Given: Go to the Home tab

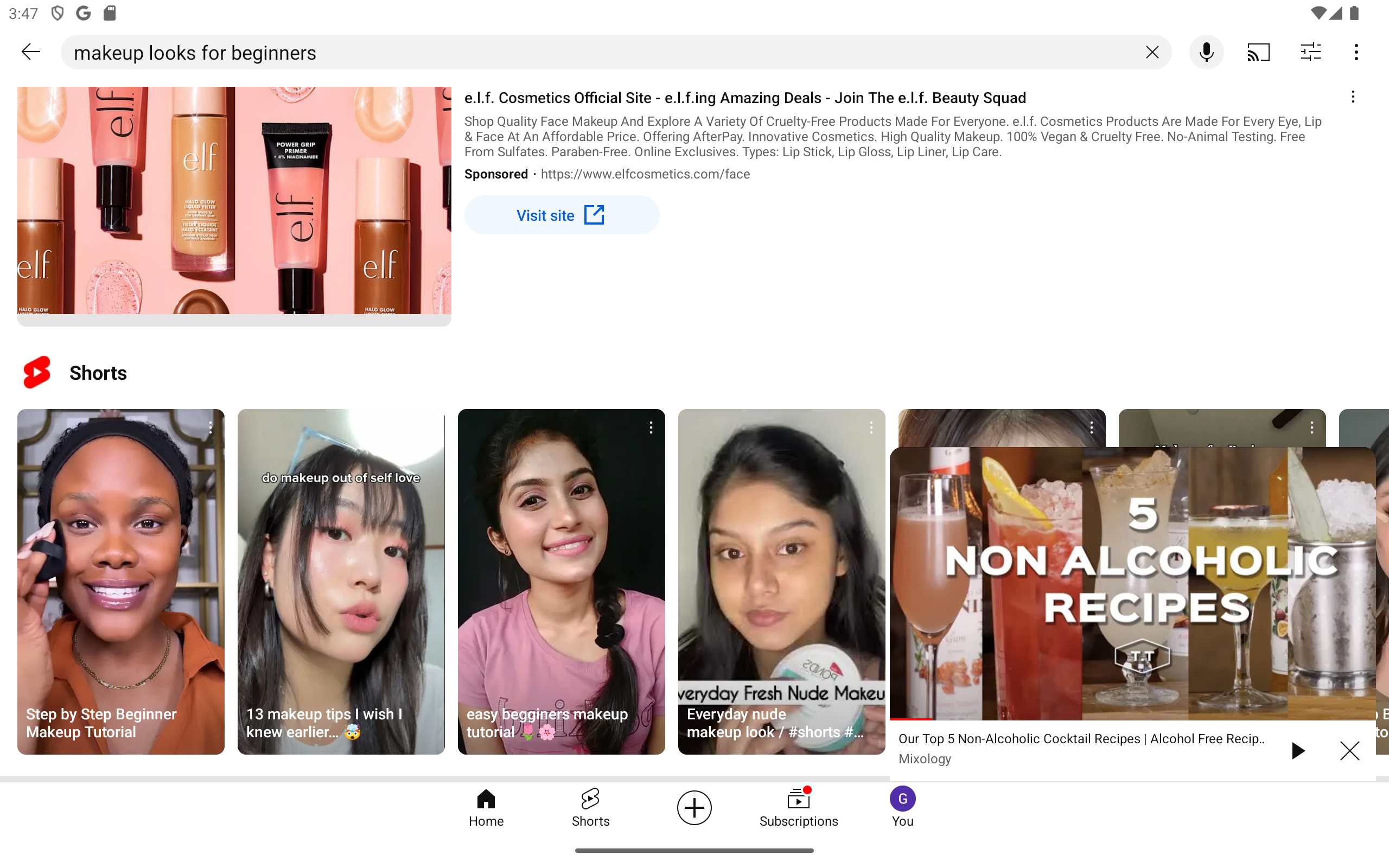Looking at the screenshot, I should click(486, 808).
